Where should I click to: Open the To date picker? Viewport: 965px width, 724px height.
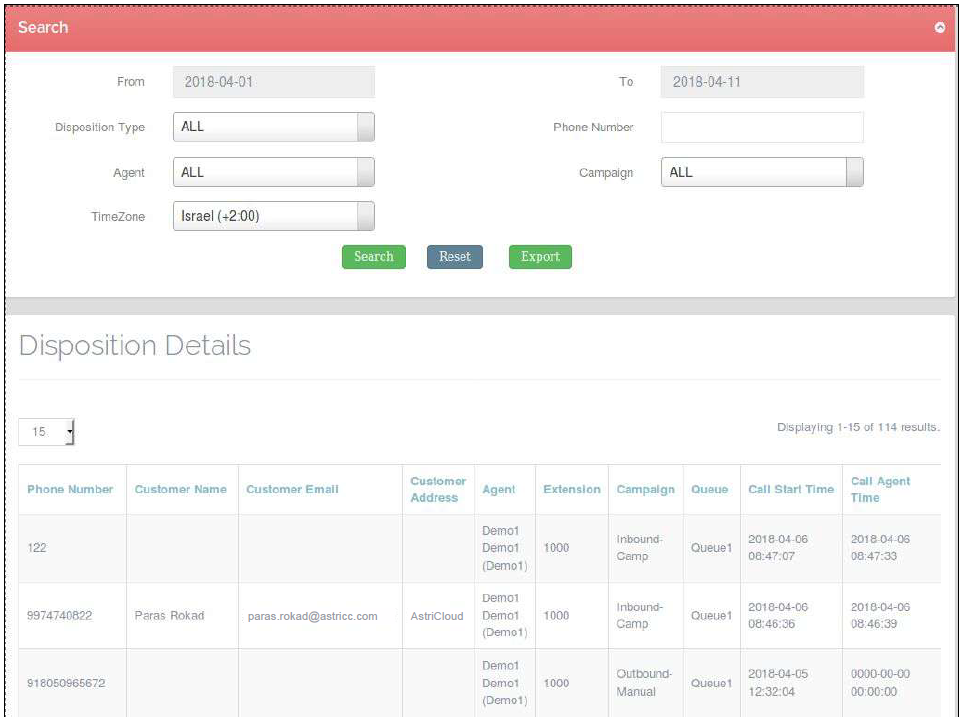(x=763, y=81)
